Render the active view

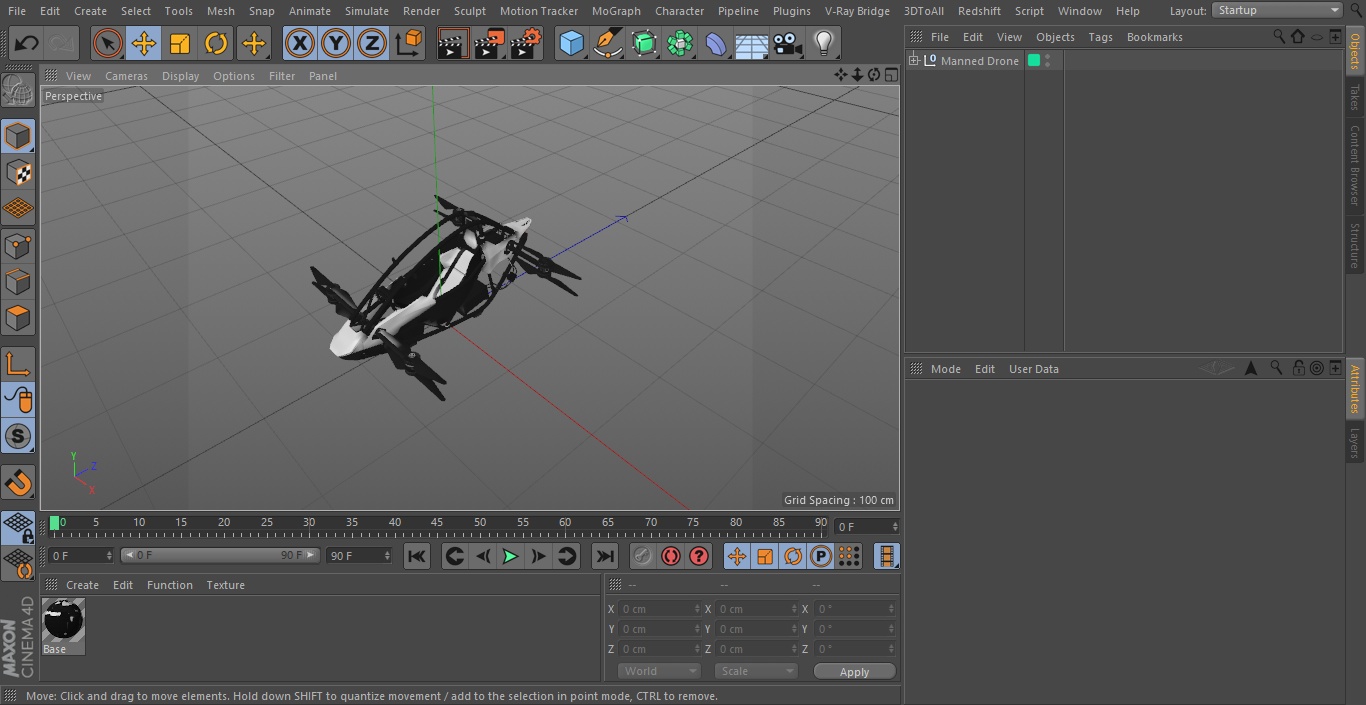[453, 43]
